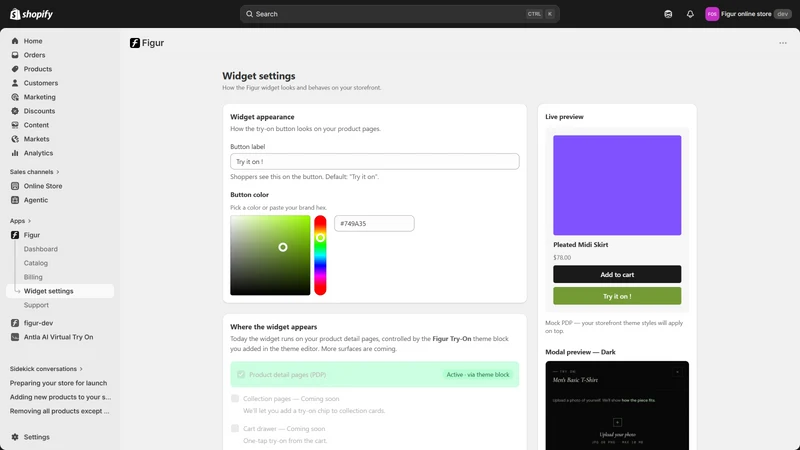Viewport: 800px width, 450px height.
Task: Open the three-dot more actions menu
Action: point(783,43)
